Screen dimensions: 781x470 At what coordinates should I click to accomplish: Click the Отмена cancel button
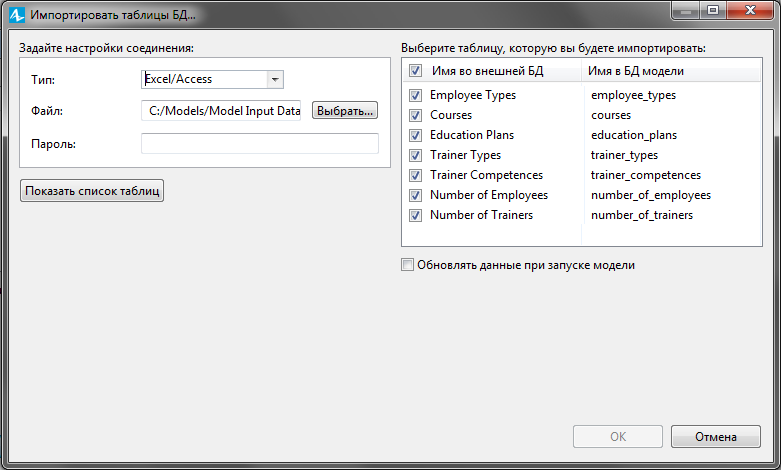pyautogui.click(x=716, y=437)
